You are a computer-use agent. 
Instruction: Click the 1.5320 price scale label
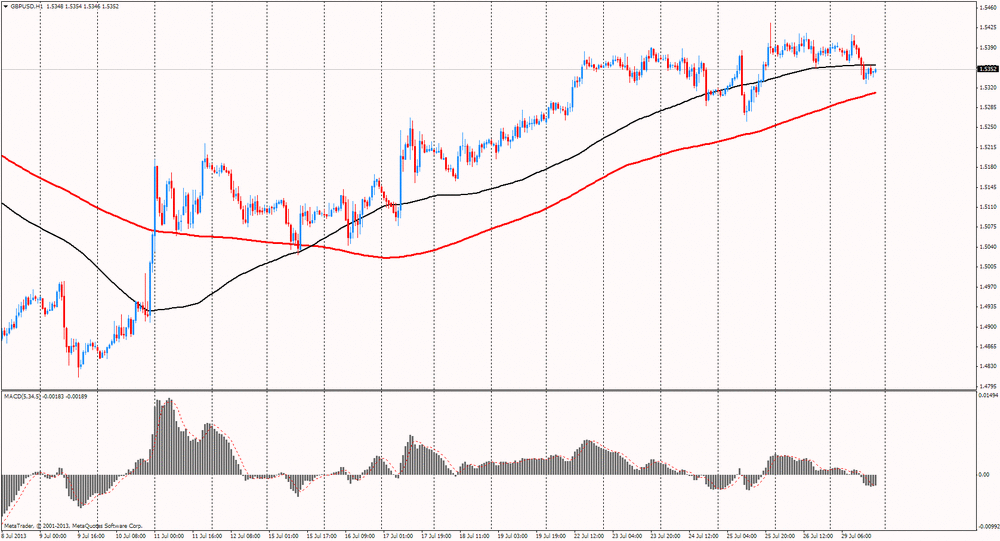(987, 87)
